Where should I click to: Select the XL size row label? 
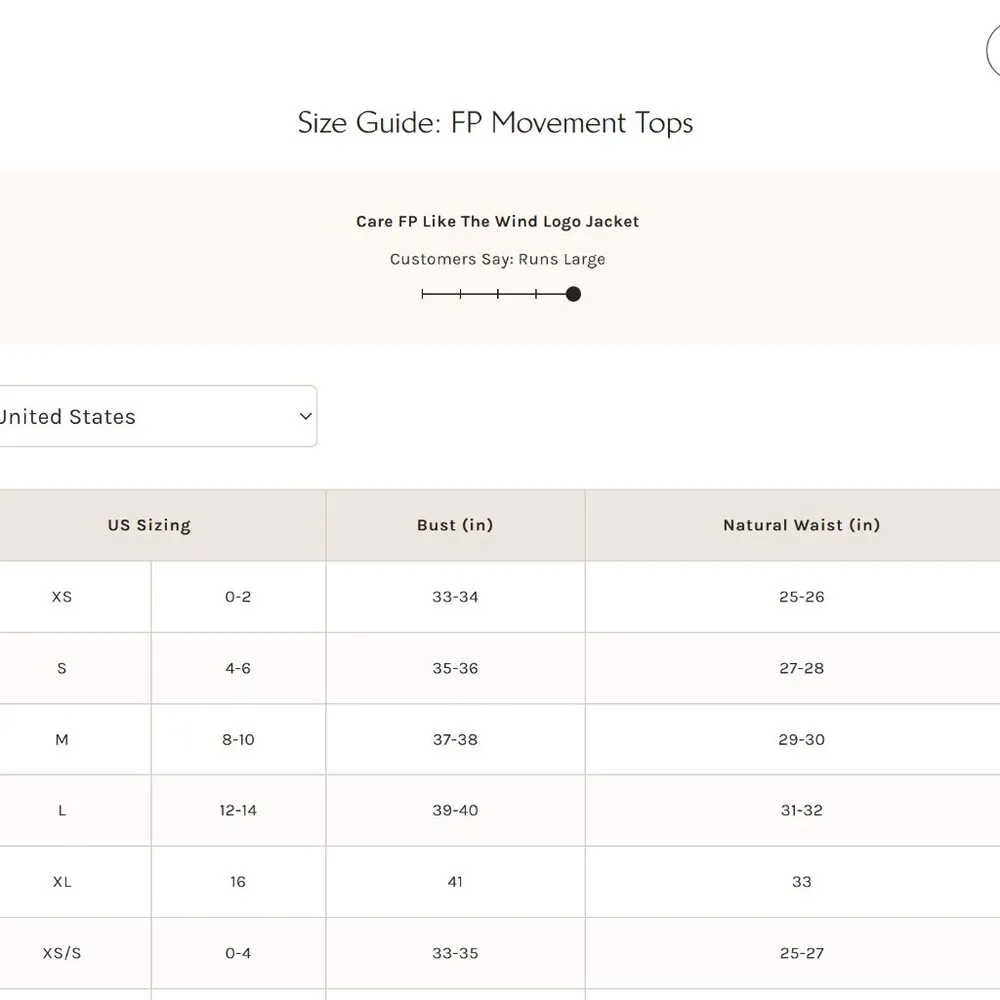62,882
